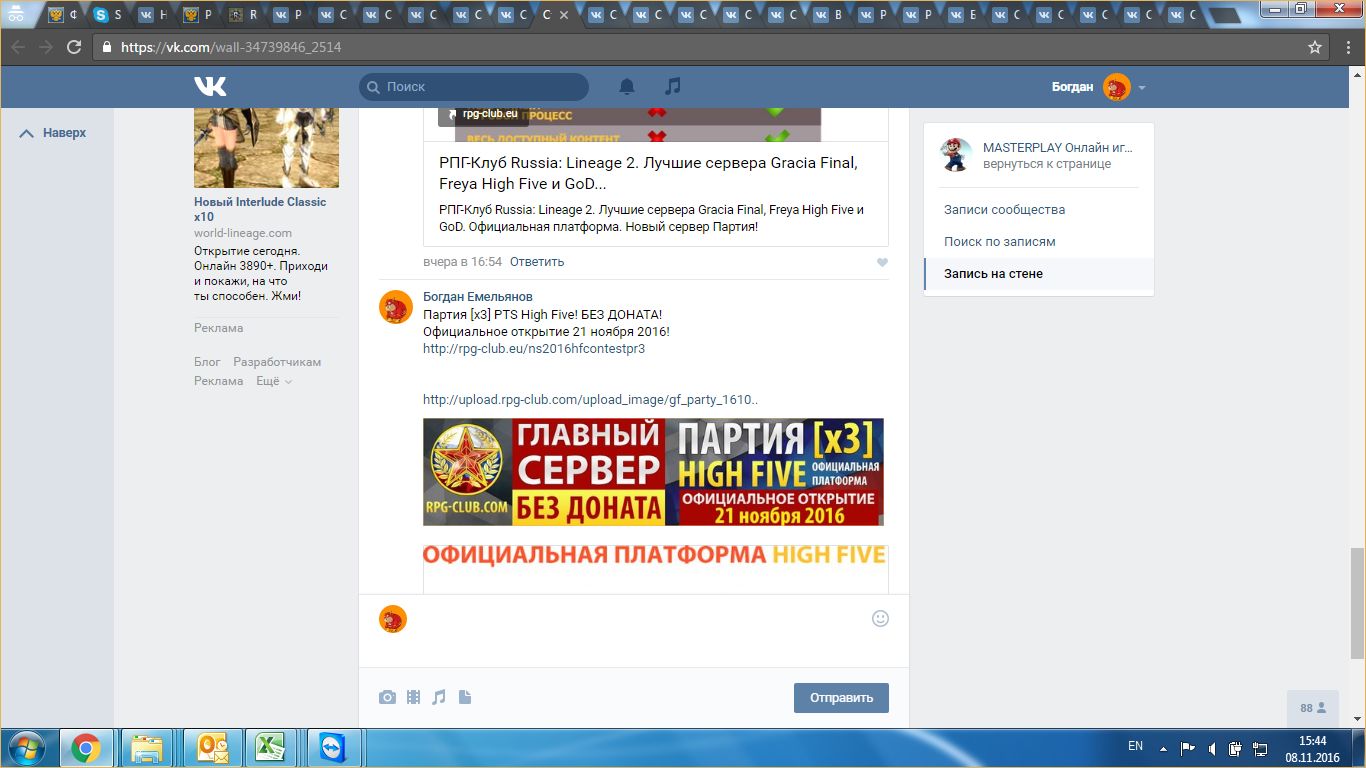The height and width of the screenshot is (768, 1366).
Task: Open TeamViewer from the taskbar
Action: pos(331,748)
